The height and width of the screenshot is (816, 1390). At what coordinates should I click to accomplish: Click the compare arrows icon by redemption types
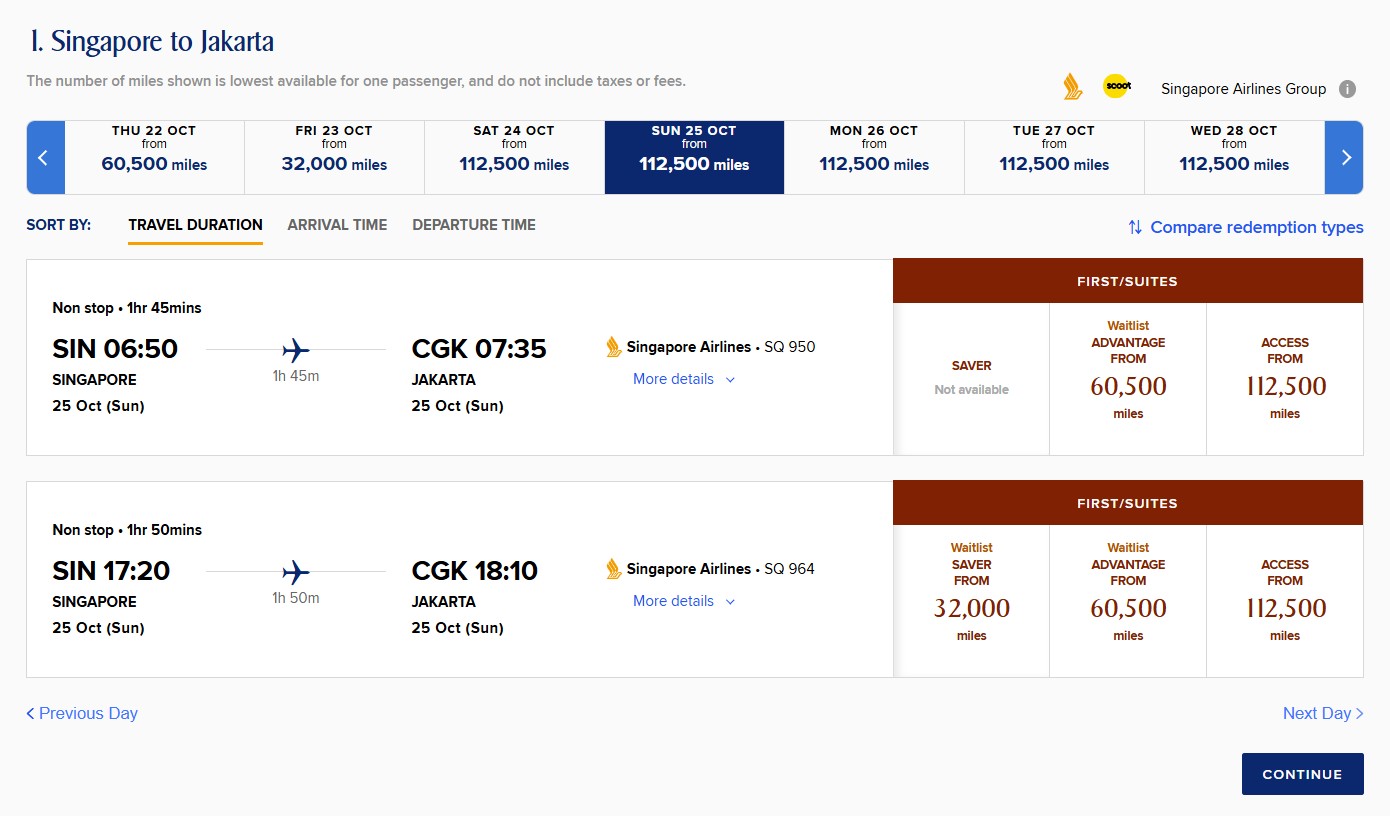(x=1135, y=227)
